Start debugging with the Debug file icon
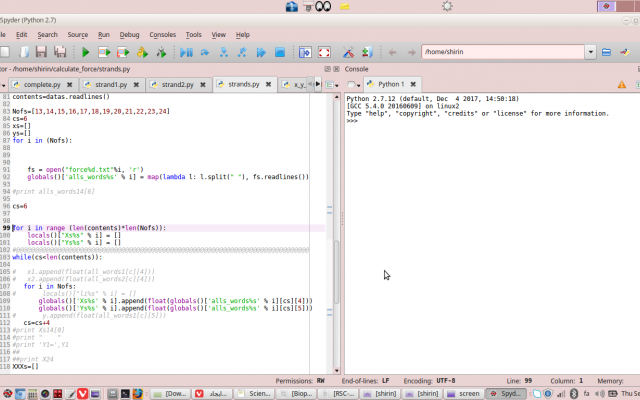640x400 pixels. [187, 52]
